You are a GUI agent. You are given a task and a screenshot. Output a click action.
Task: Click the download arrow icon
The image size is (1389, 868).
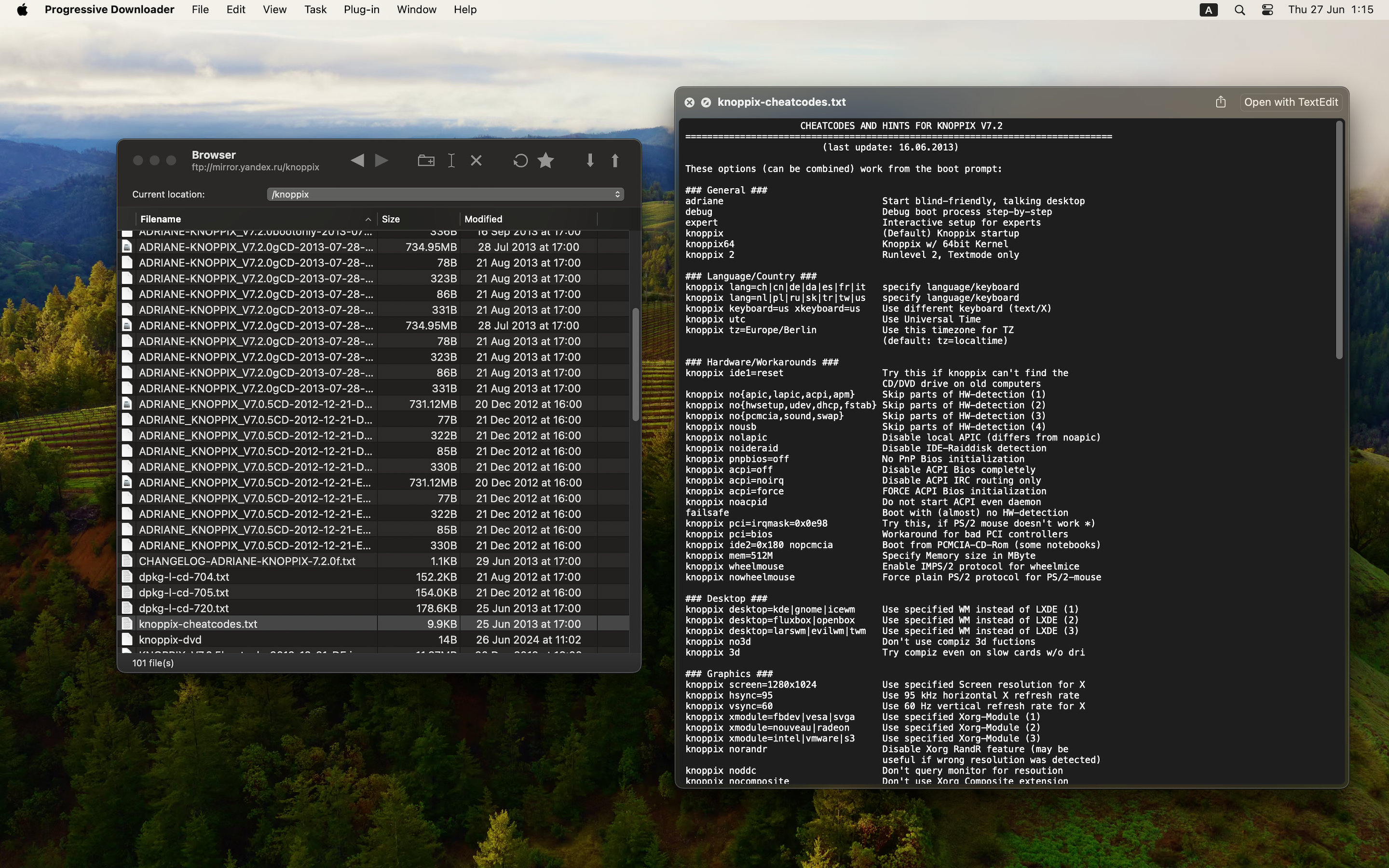(x=589, y=161)
